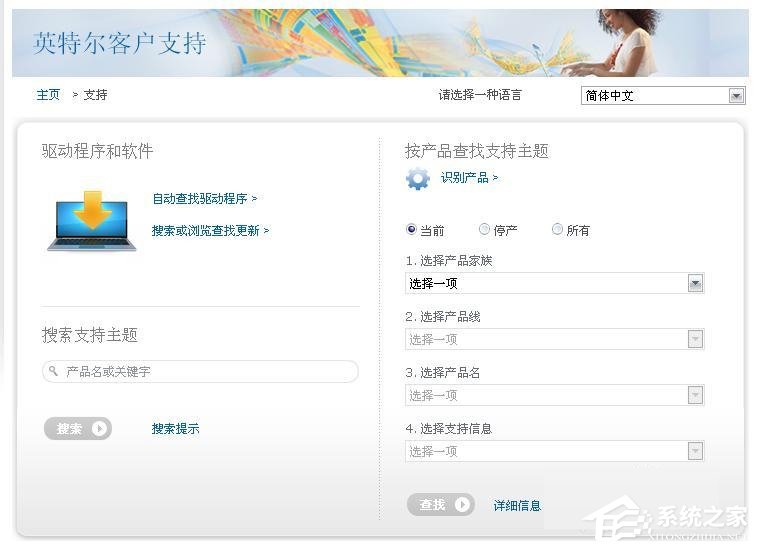Click the 支持 breadcrumb item
Image resolution: width=757 pixels, height=550 pixels.
95,95
